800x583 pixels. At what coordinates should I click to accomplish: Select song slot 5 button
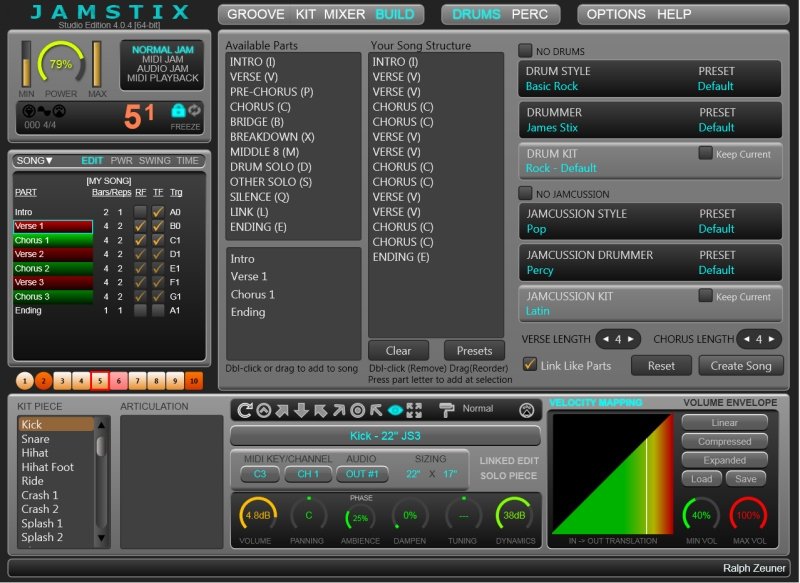(100, 381)
